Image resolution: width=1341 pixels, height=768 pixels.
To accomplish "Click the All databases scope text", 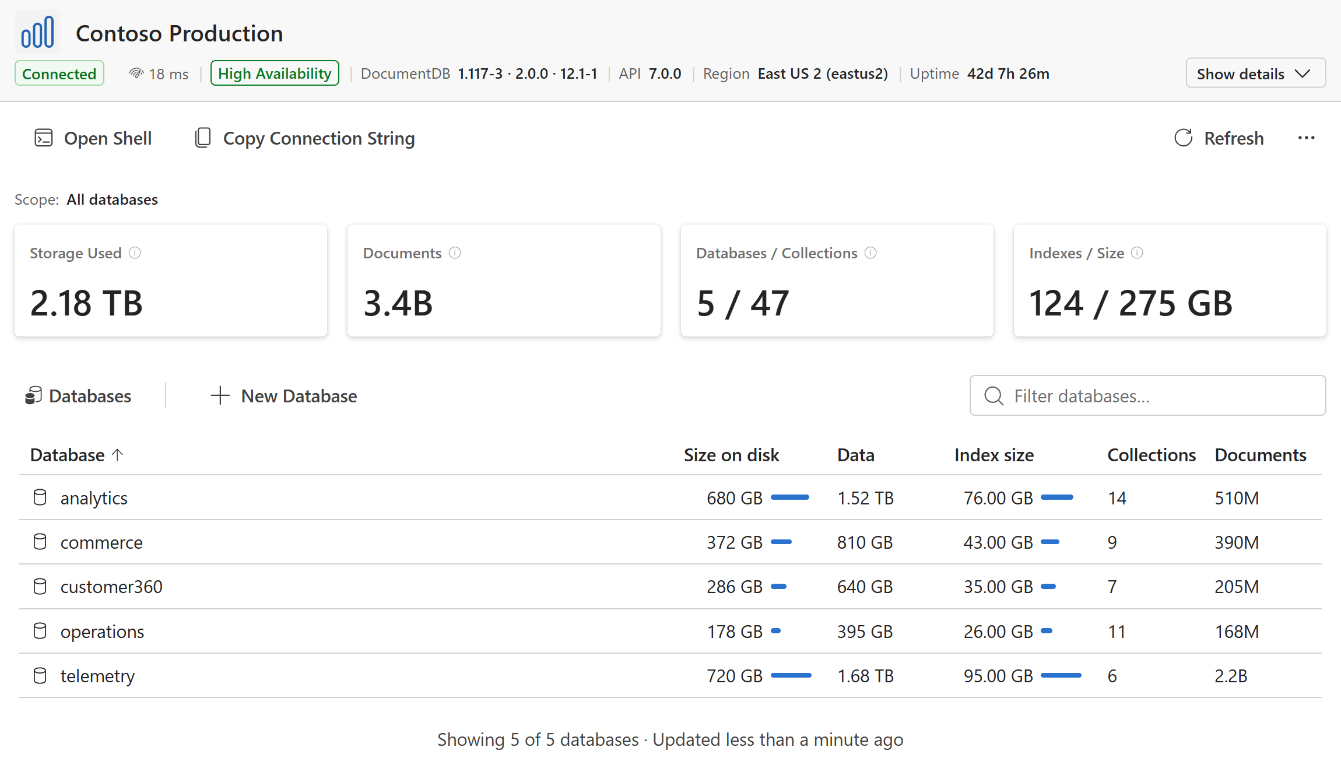I will click(112, 199).
